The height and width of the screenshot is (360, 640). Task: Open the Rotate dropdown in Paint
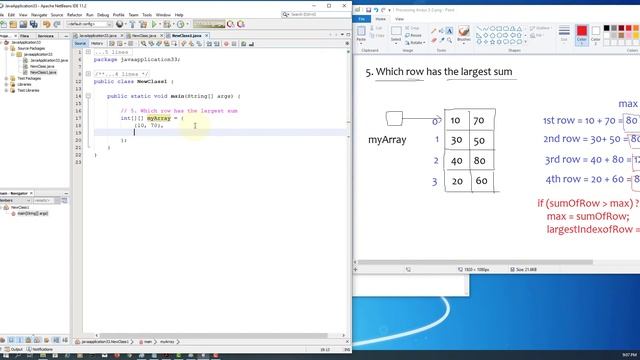(x=415, y=42)
